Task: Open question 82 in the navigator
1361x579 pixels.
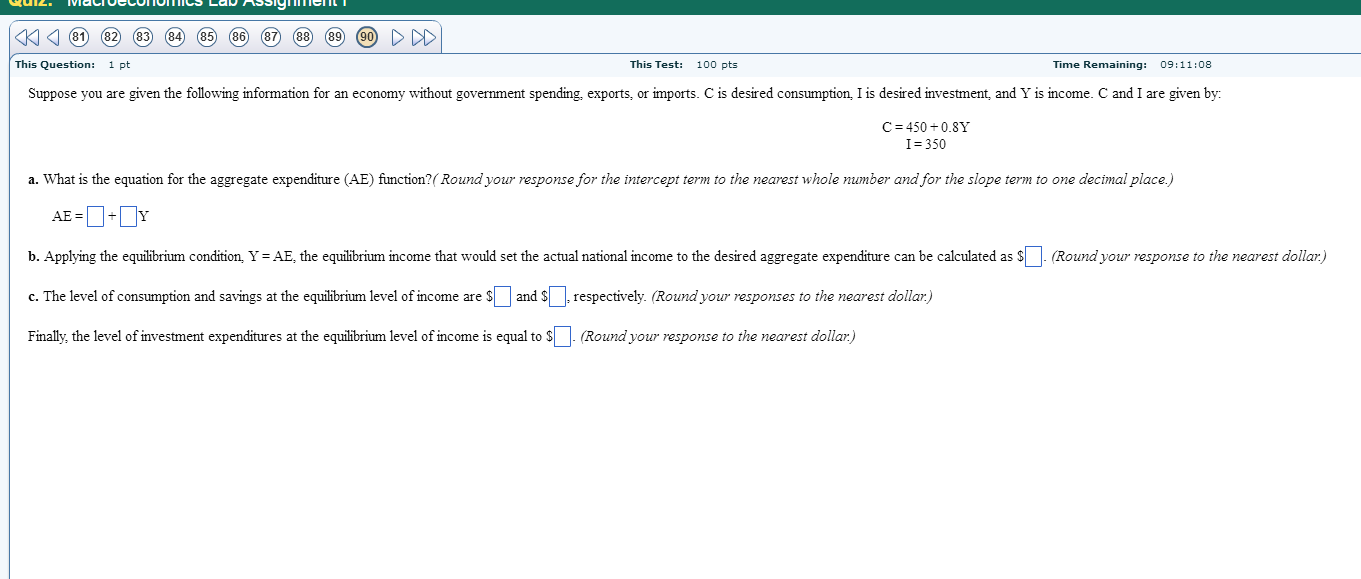Action: tap(109, 36)
